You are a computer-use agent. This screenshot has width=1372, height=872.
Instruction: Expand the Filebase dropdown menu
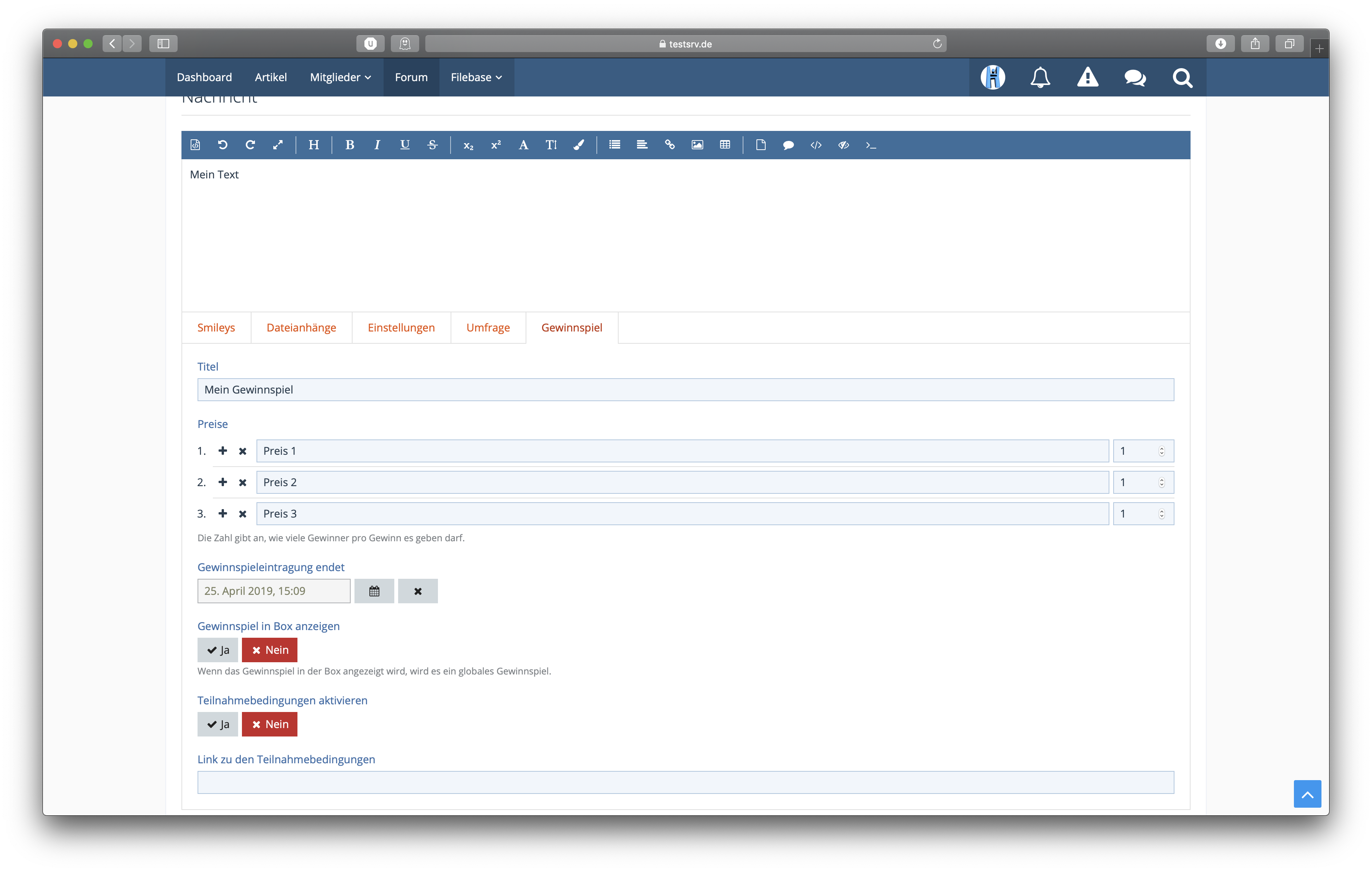476,77
